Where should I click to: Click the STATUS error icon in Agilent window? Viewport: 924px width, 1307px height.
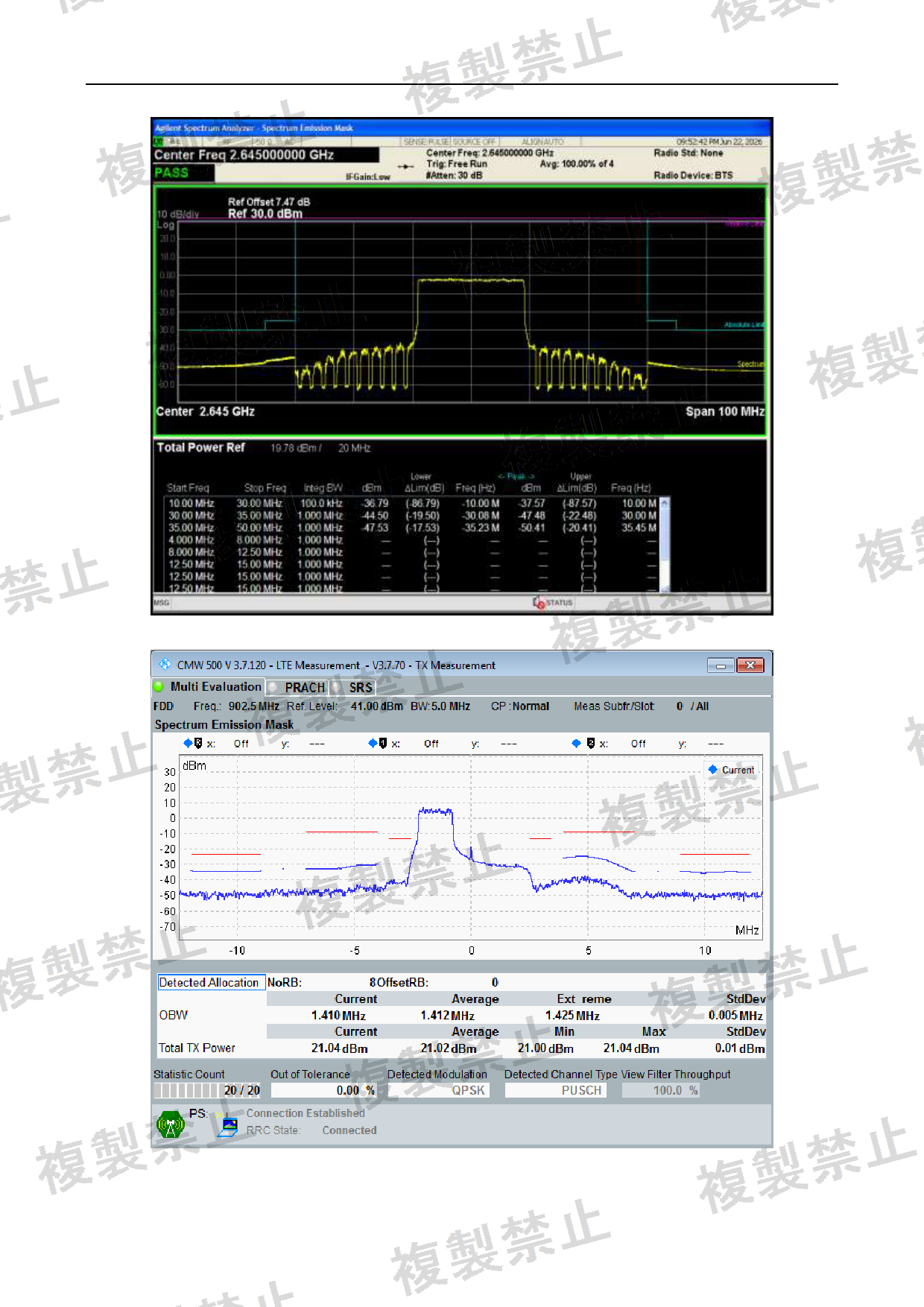click(539, 602)
